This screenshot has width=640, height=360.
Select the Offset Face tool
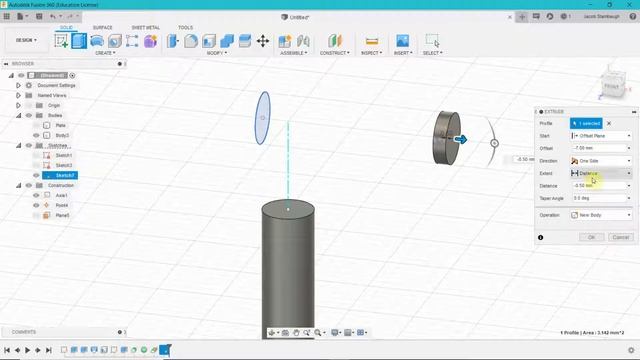(x=245, y=41)
